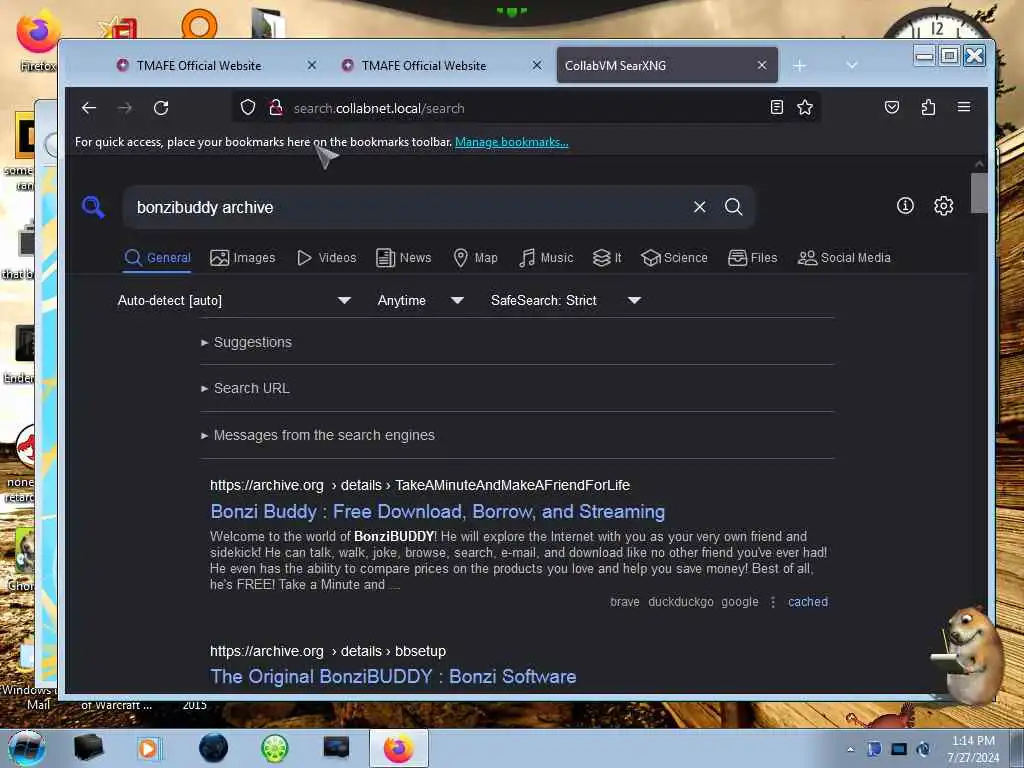
Task: Expand Messages from the search engines
Action: [318, 435]
